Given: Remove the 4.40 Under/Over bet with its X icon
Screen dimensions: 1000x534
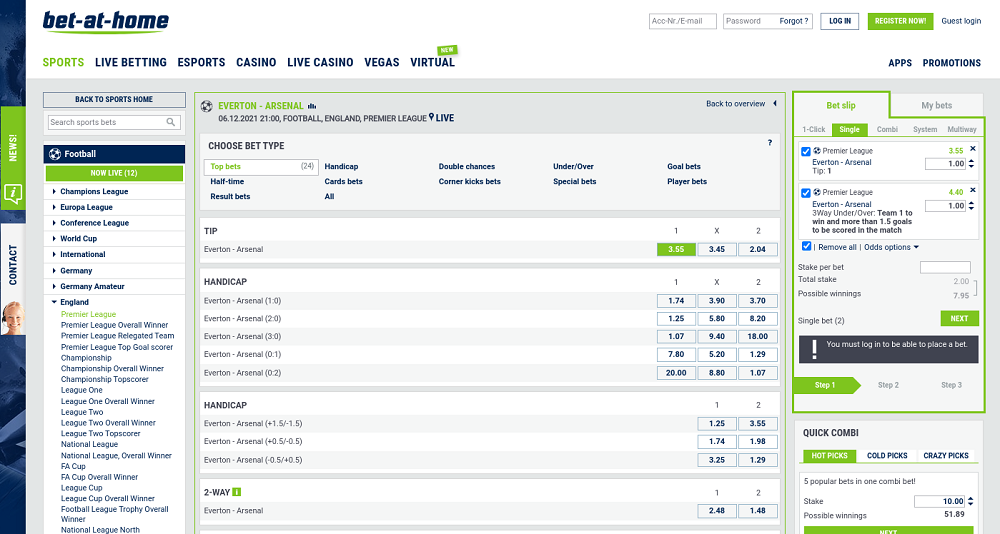Looking at the screenshot, I should pyautogui.click(x=973, y=190).
